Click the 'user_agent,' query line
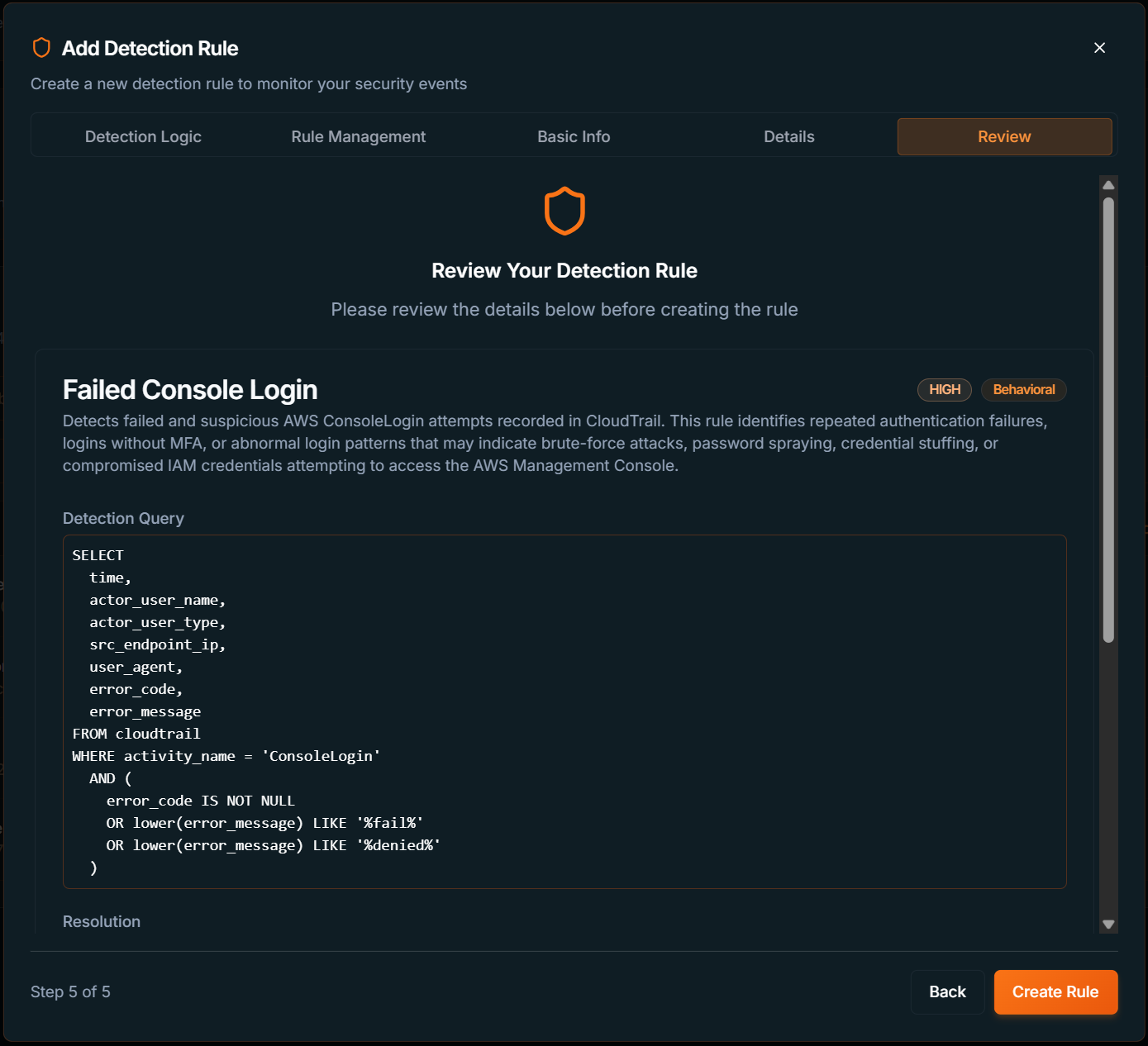Screen dimensions: 1148x1046 click(x=136, y=667)
